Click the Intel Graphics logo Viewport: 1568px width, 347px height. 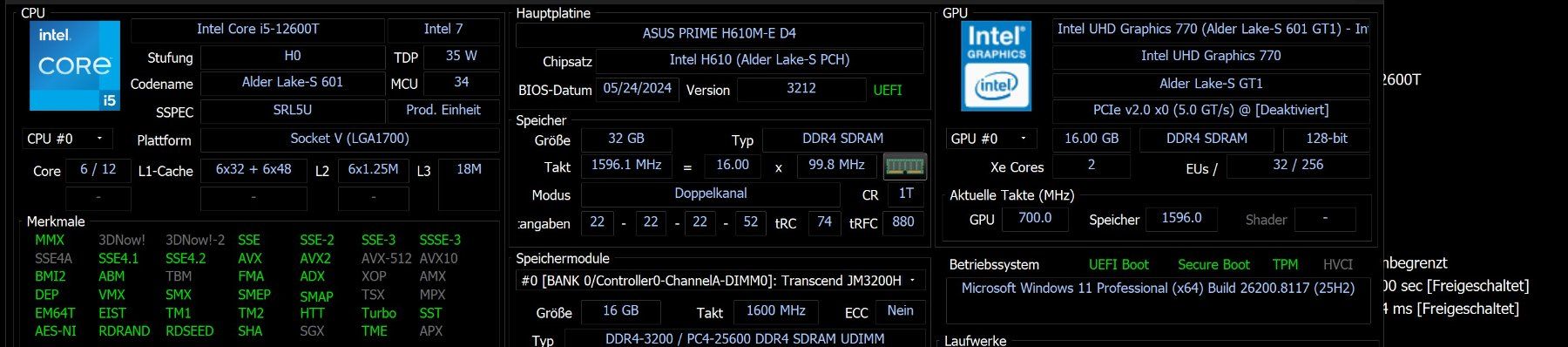click(x=996, y=66)
